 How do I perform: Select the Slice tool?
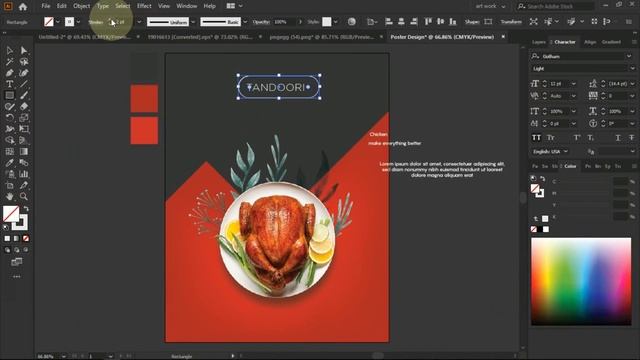(24, 185)
